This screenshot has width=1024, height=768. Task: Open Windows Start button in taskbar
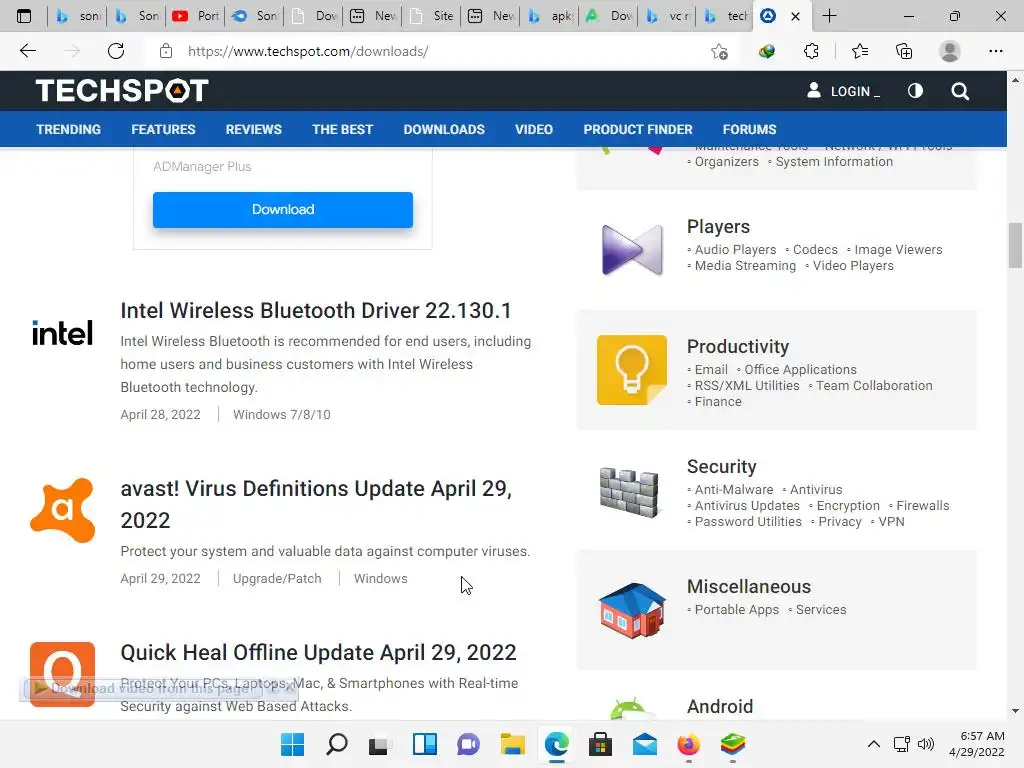coord(292,744)
